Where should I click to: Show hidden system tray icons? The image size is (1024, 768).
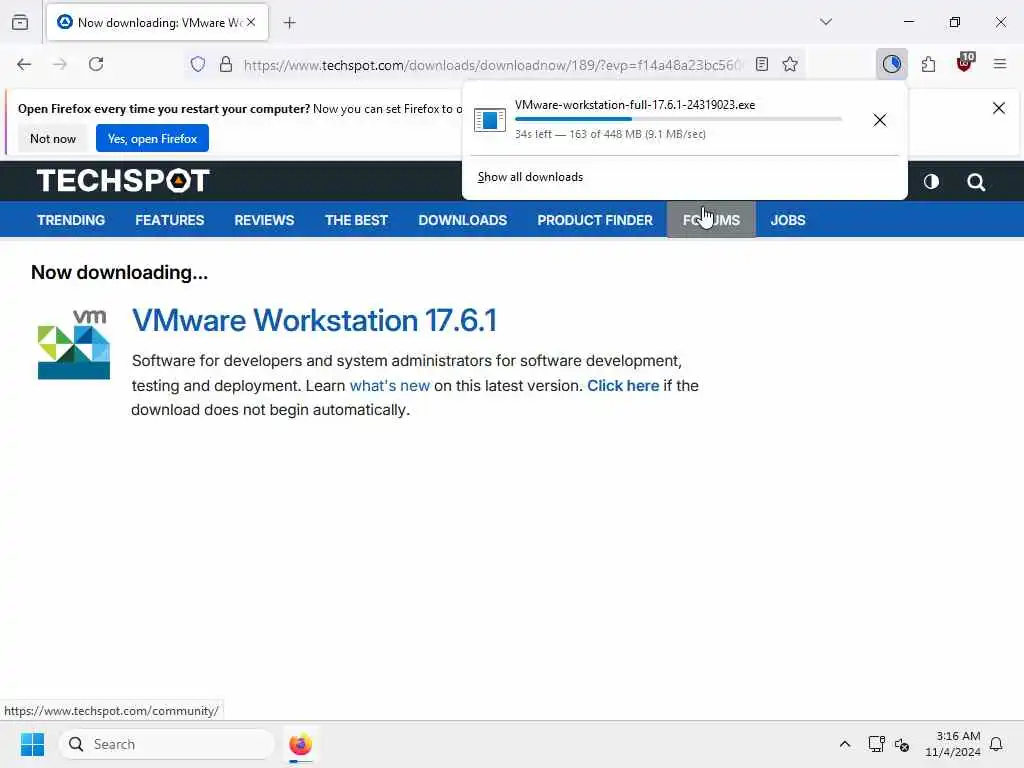coord(844,744)
